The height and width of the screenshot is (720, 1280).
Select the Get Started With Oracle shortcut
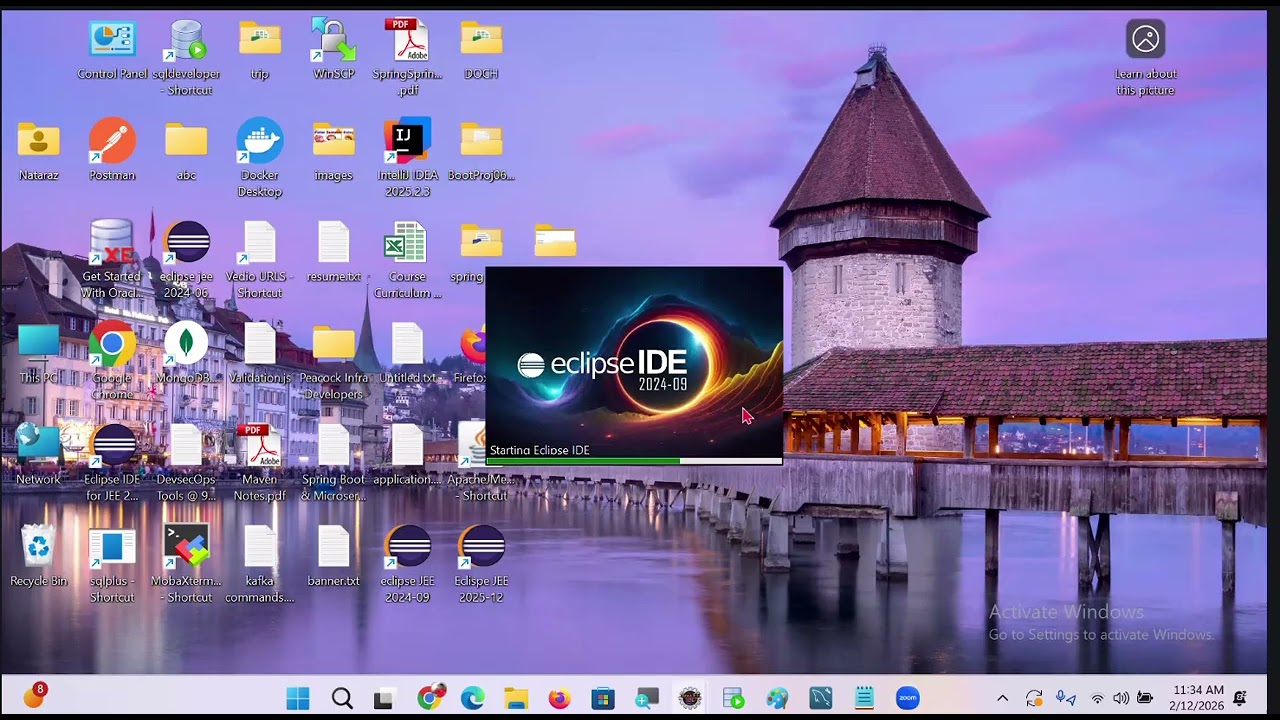click(112, 260)
